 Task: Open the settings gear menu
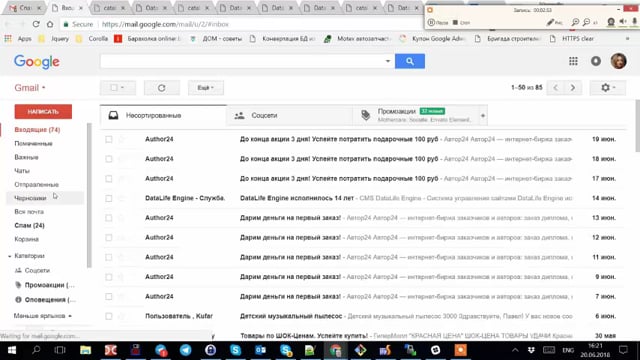tap(607, 88)
